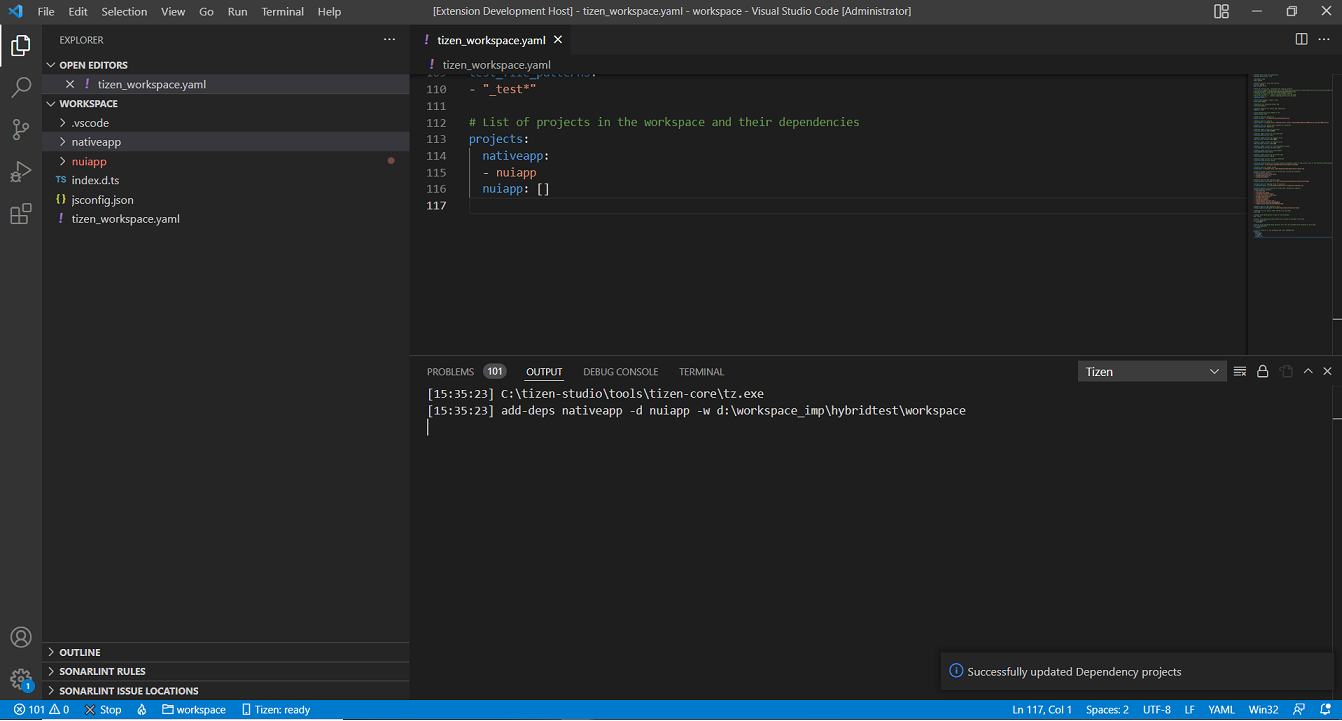1342x721 pixels.
Task: Click the Tizen: ready status bar item
Action: pyautogui.click(x=276, y=709)
